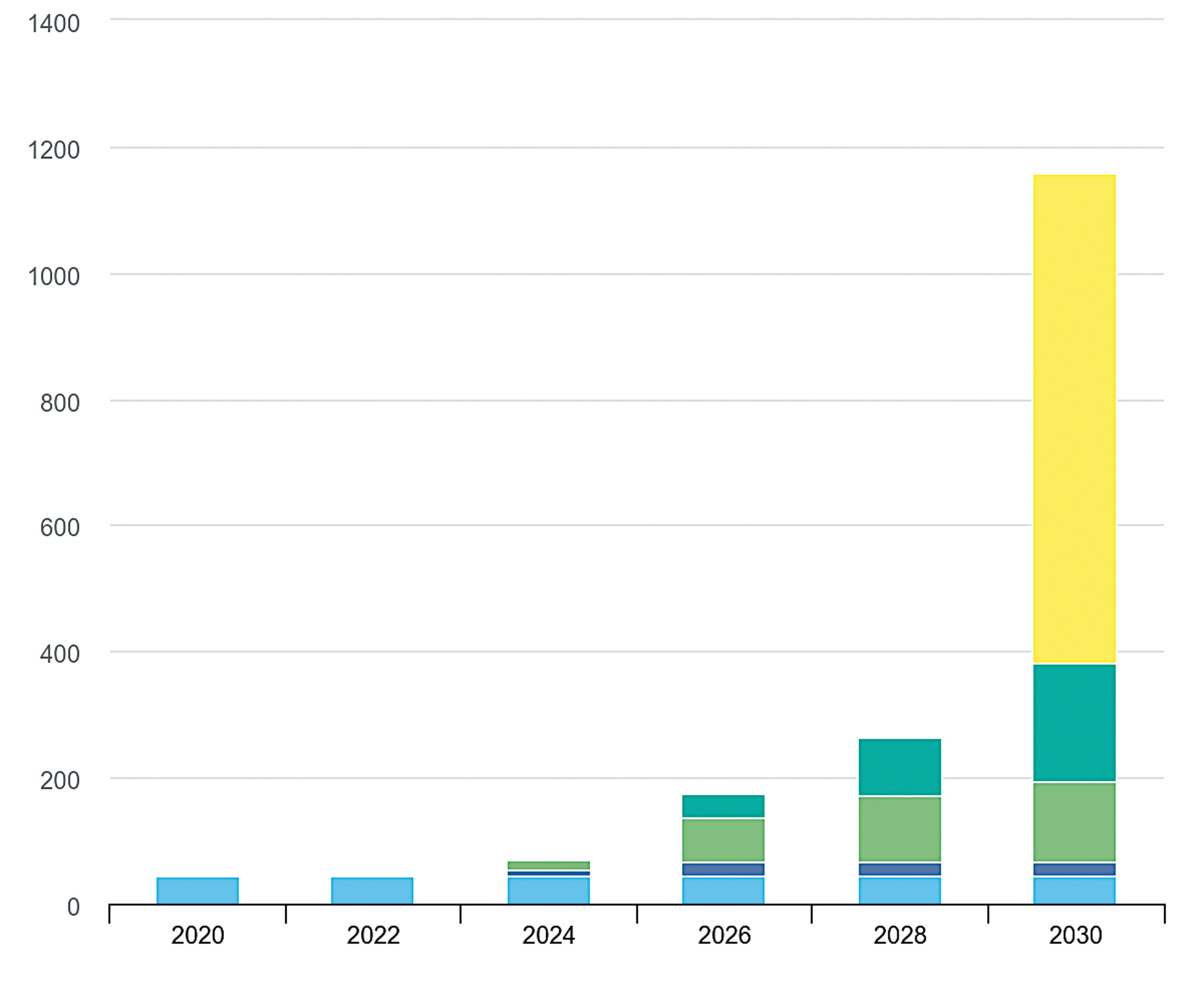Click the 1400 y-axis label
The height and width of the screenshot is (1004, 1204).
[x=53, y=24]
